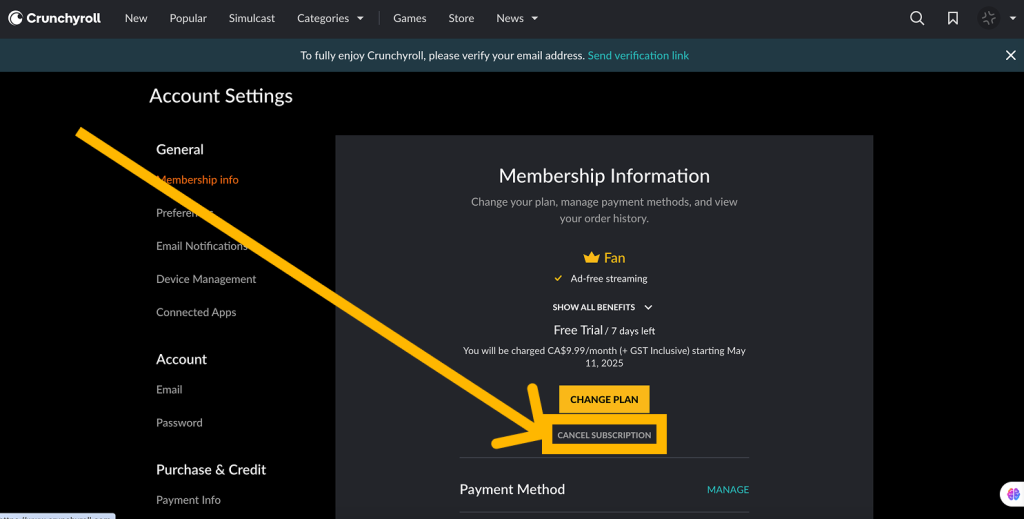1024x519 pixels.
Task: Open the search magnifier icon
Action: point(917,18)
